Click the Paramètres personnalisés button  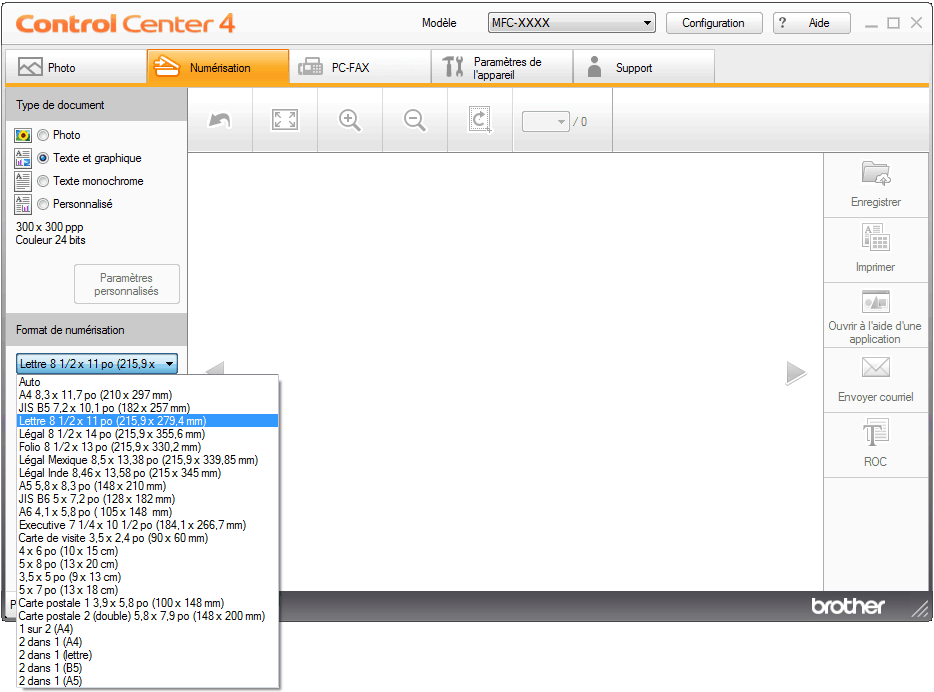tap(126, 284)
